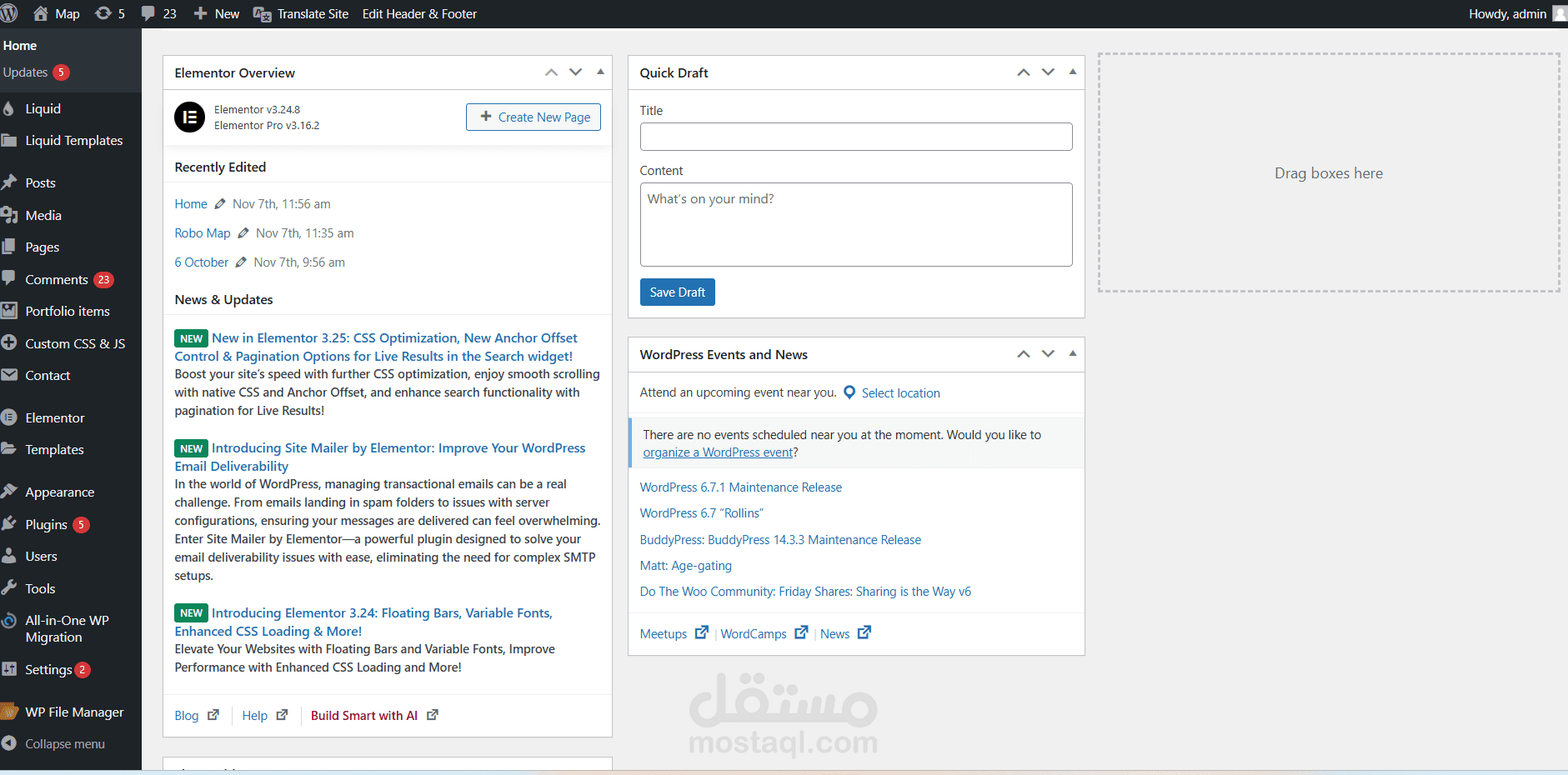Open organize a WordPress event link
This screenshot has width=1568, height=775.
[x=718, y=452]
